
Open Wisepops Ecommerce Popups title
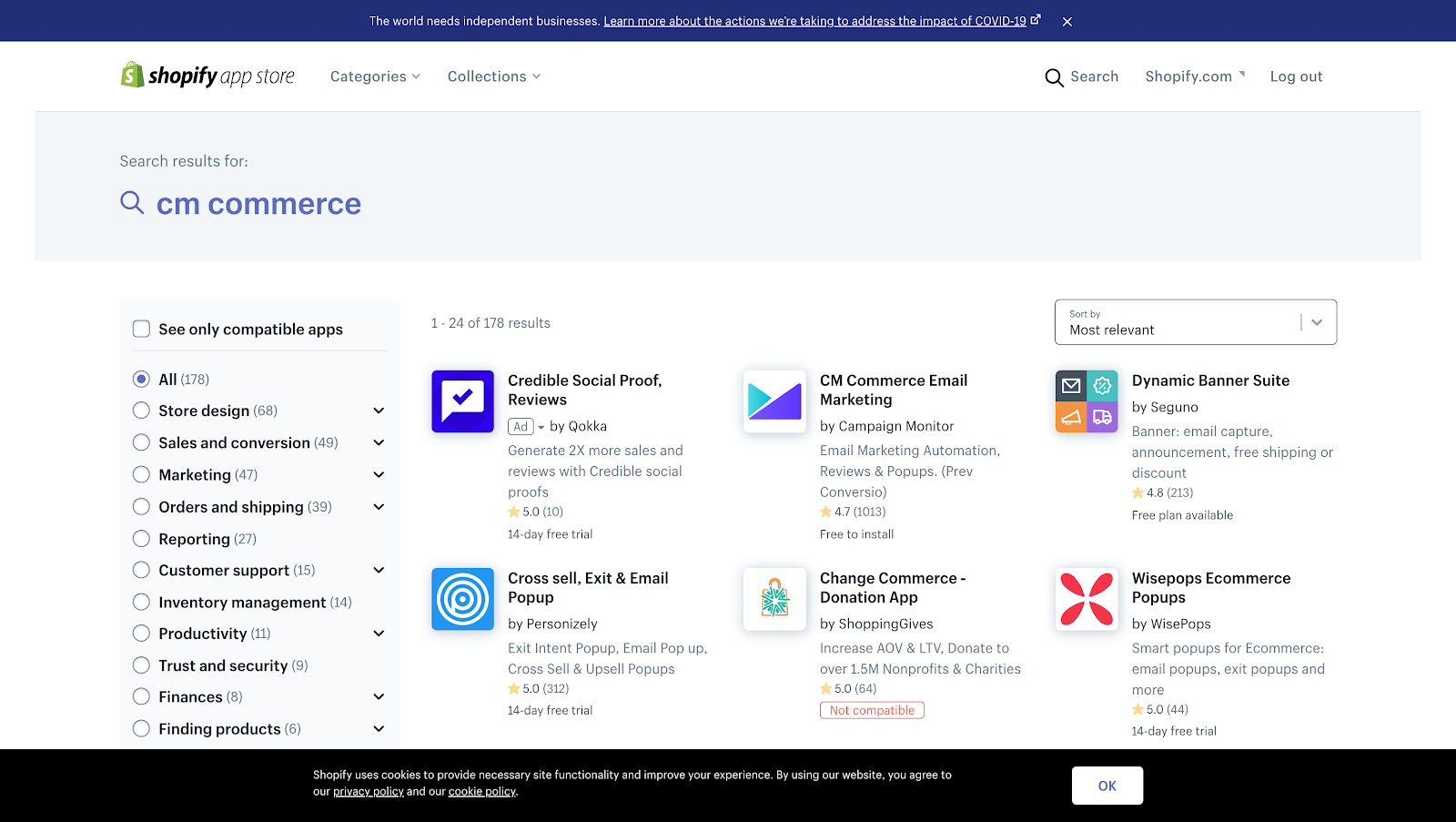click(1211, 588)
